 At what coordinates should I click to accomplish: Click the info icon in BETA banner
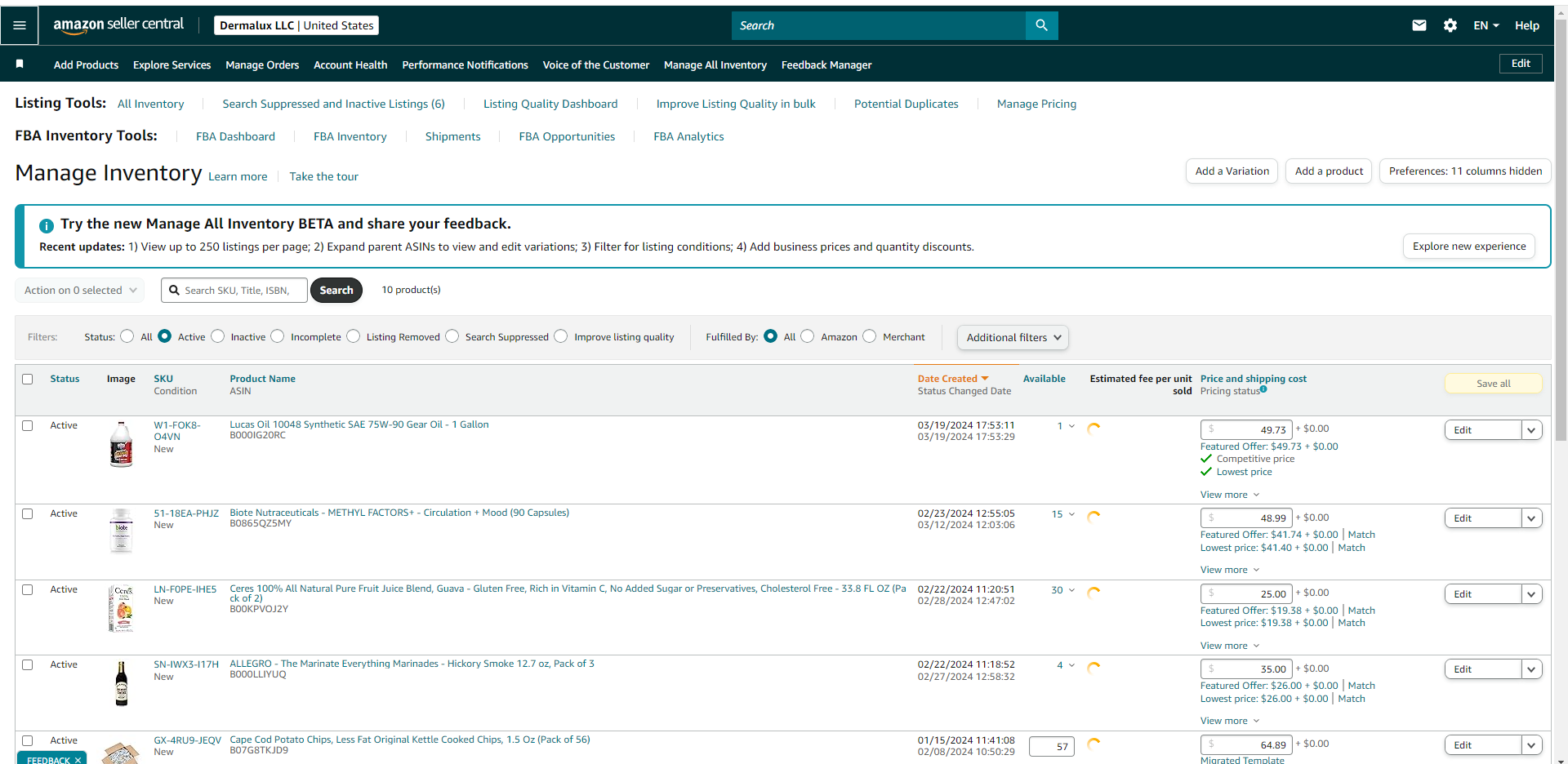47,225
